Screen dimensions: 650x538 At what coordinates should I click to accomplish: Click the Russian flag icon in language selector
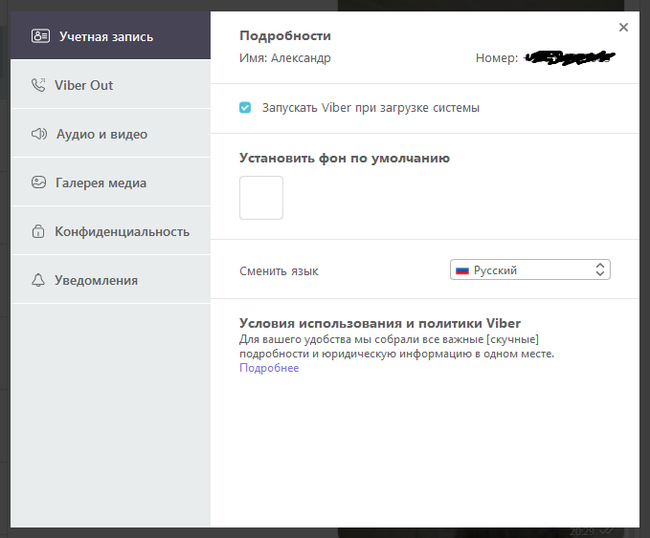(x=462, y=270)
